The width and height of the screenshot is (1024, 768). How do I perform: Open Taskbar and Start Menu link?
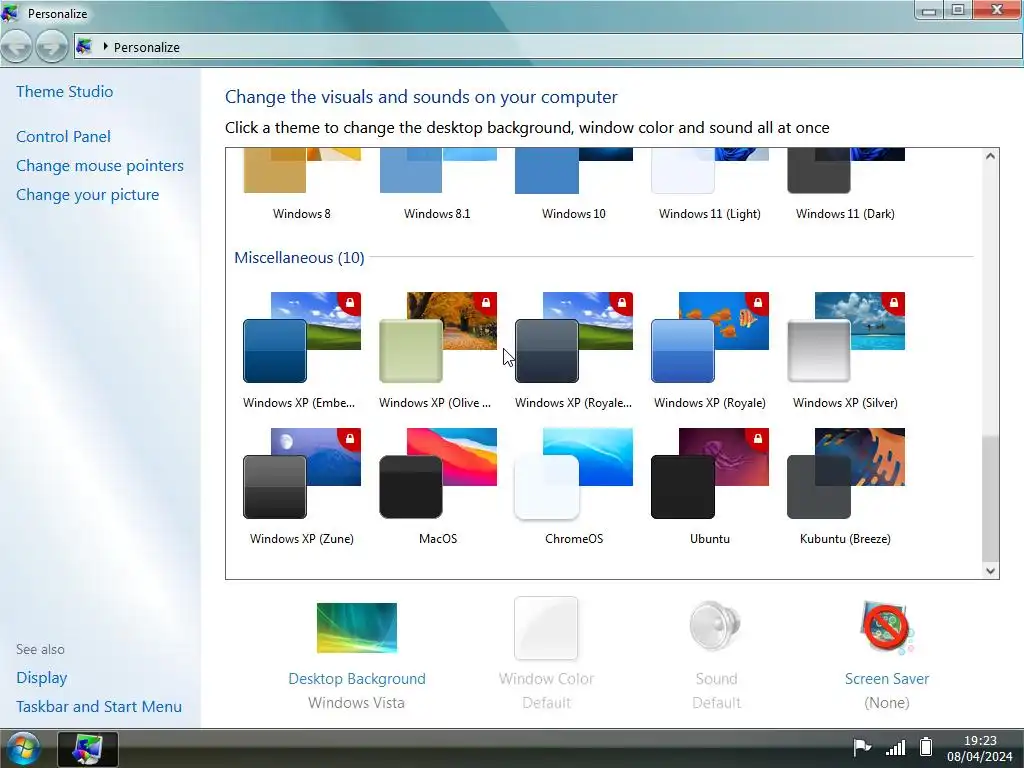pos(99,707)
